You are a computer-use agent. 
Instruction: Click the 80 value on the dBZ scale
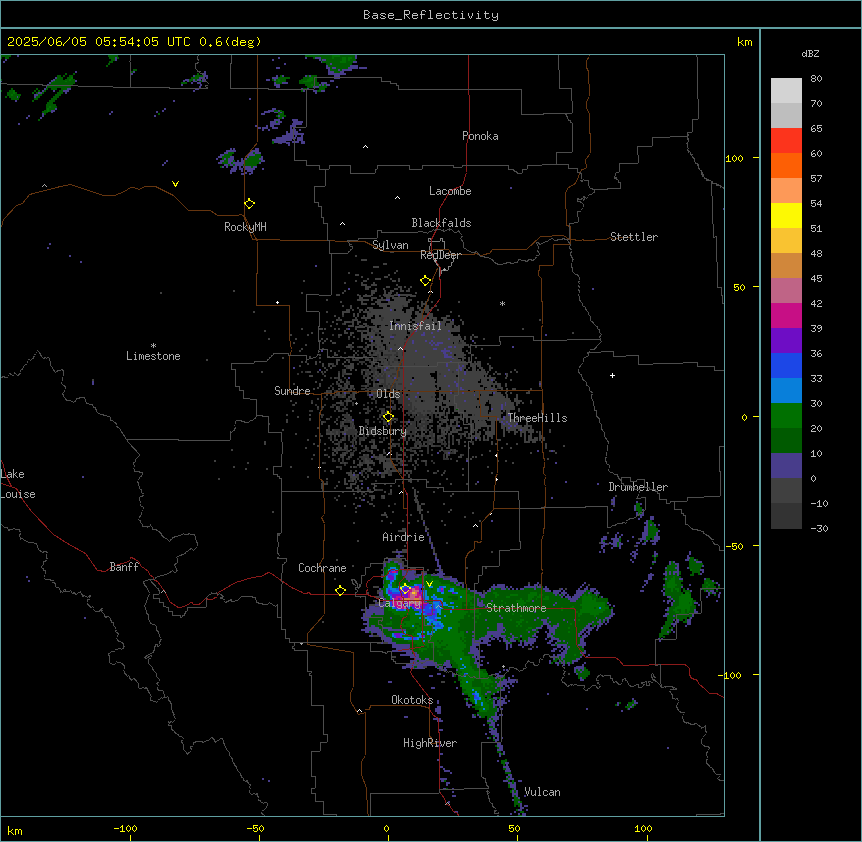[x=816, y=79]
